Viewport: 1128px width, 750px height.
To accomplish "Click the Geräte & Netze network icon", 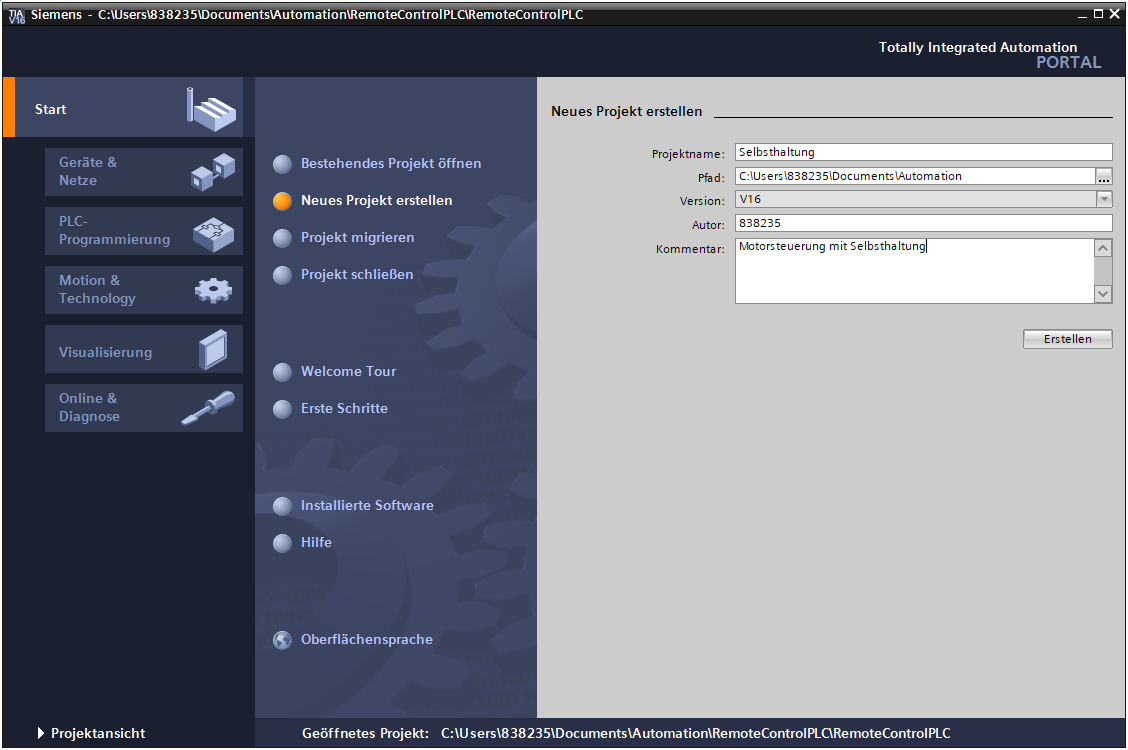I will [213, 172].
